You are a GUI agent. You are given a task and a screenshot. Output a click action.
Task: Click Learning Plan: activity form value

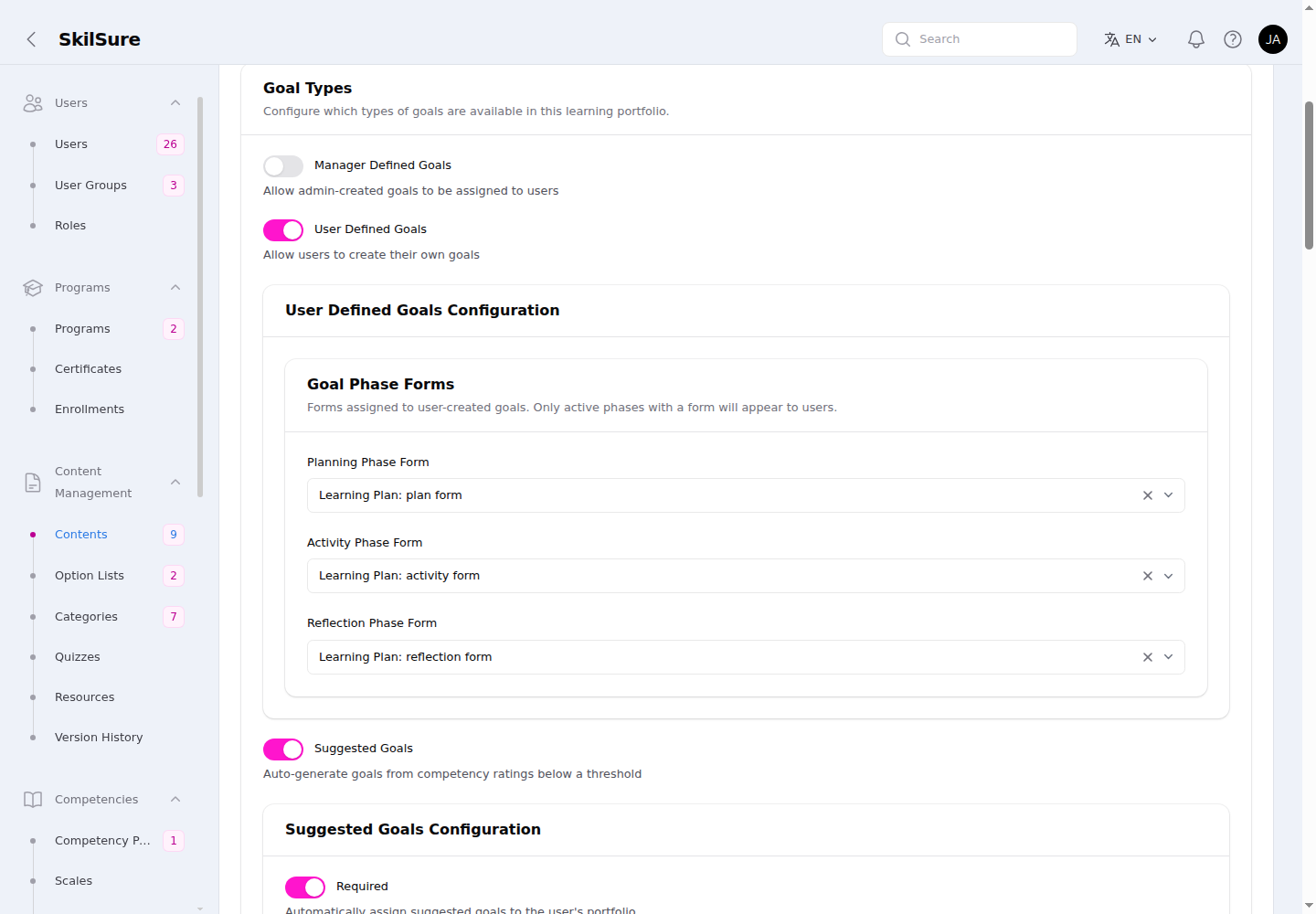tap(399, 576)
